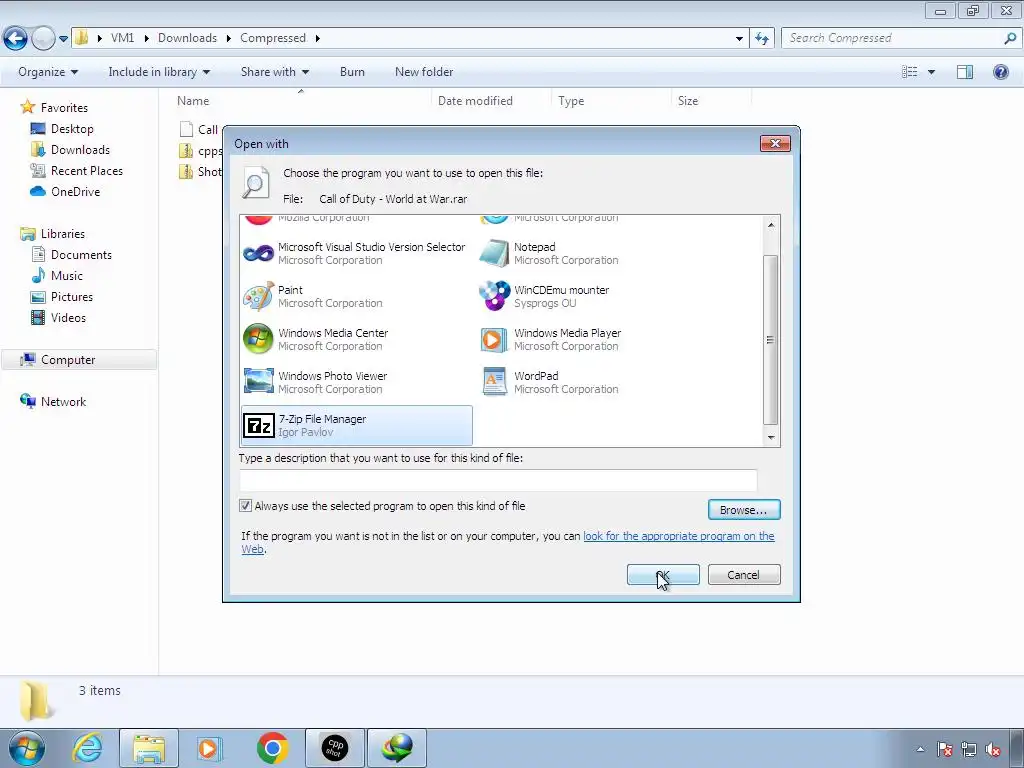Open Explorer help icon
Image resolution: width=1024 pixels, height=768 pixels.
[x=1000, y=72]
